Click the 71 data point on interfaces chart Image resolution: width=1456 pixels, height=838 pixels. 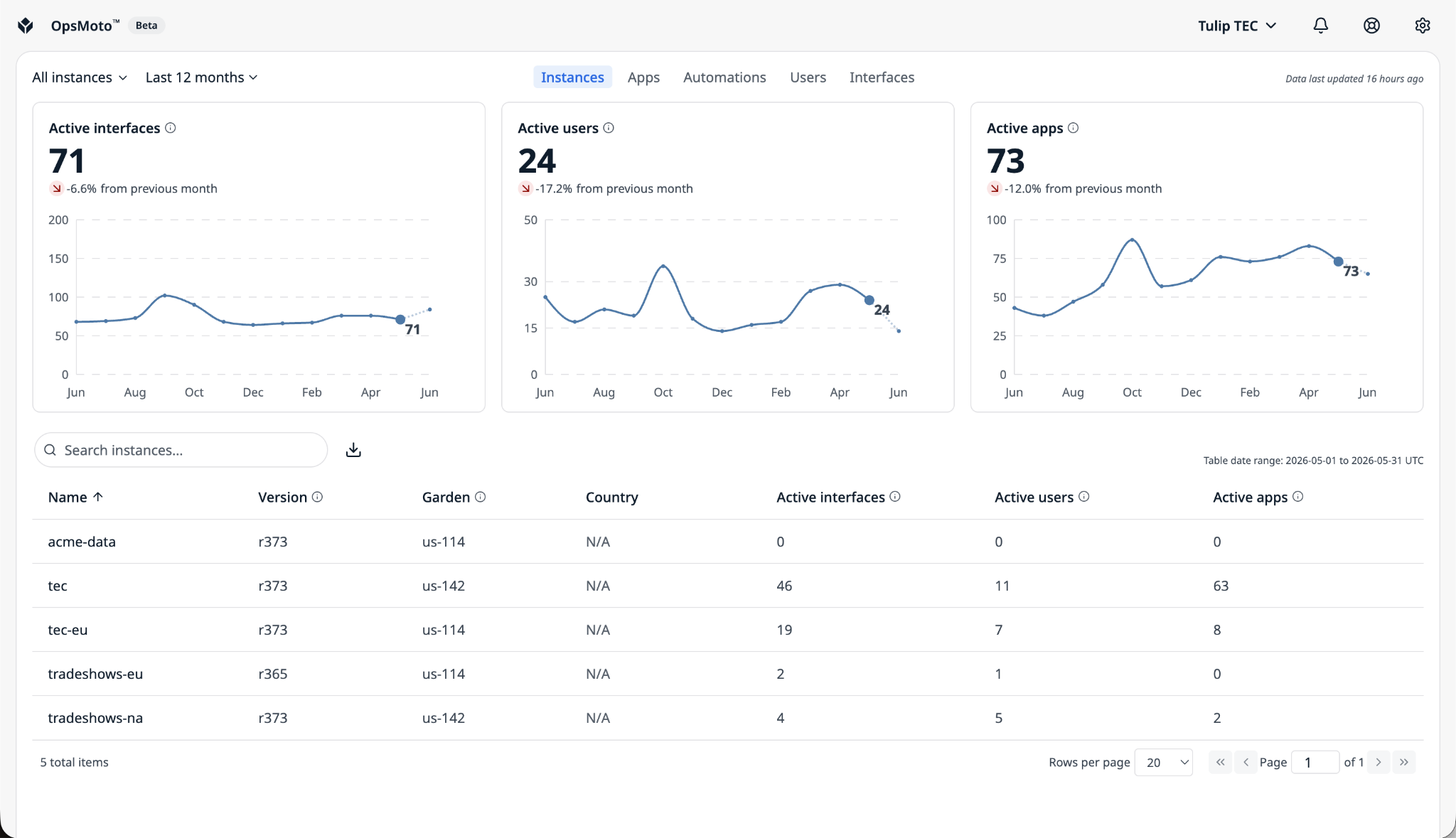400,320
